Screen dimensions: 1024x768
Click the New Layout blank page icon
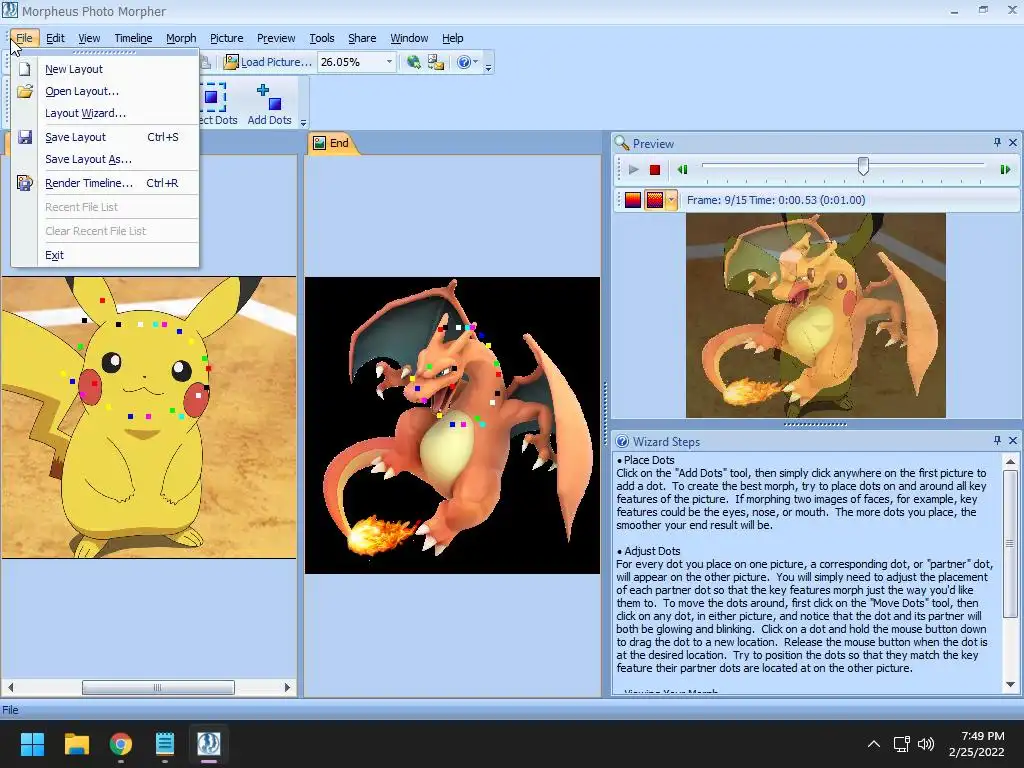click(25, 69)
